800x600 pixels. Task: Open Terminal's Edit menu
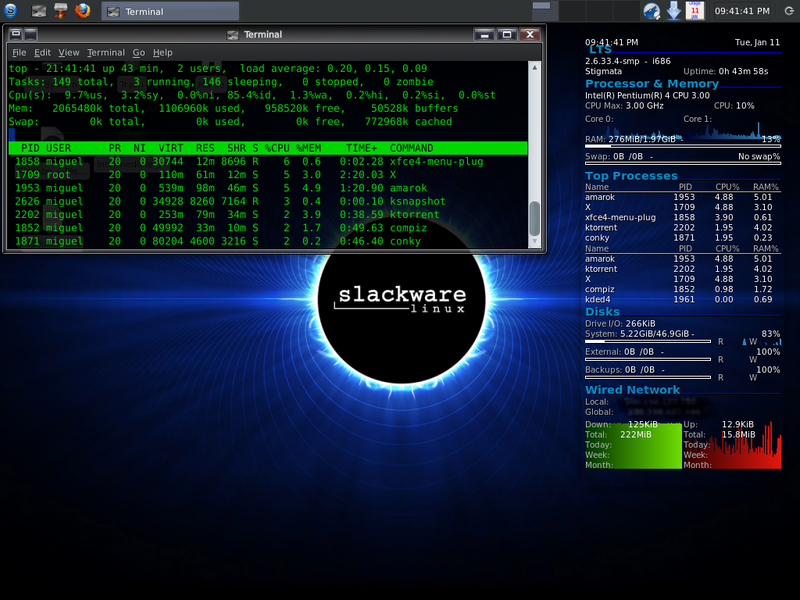[43, 52]
